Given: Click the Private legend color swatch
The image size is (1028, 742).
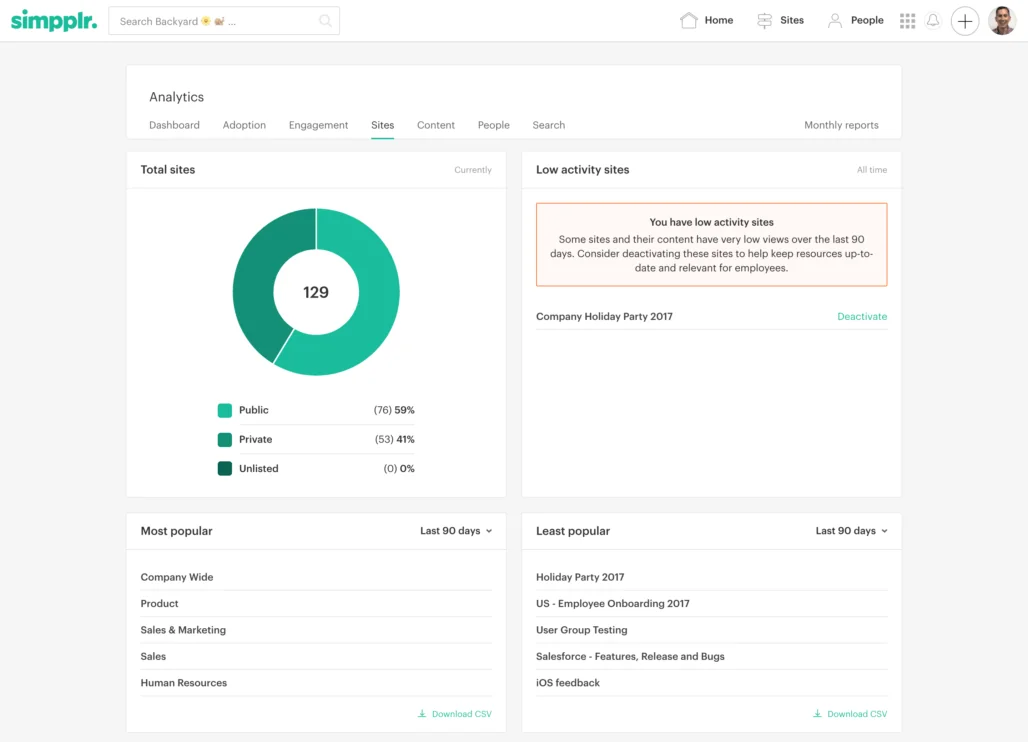Looking at the screenshot, I should click(x=225, y=440).
